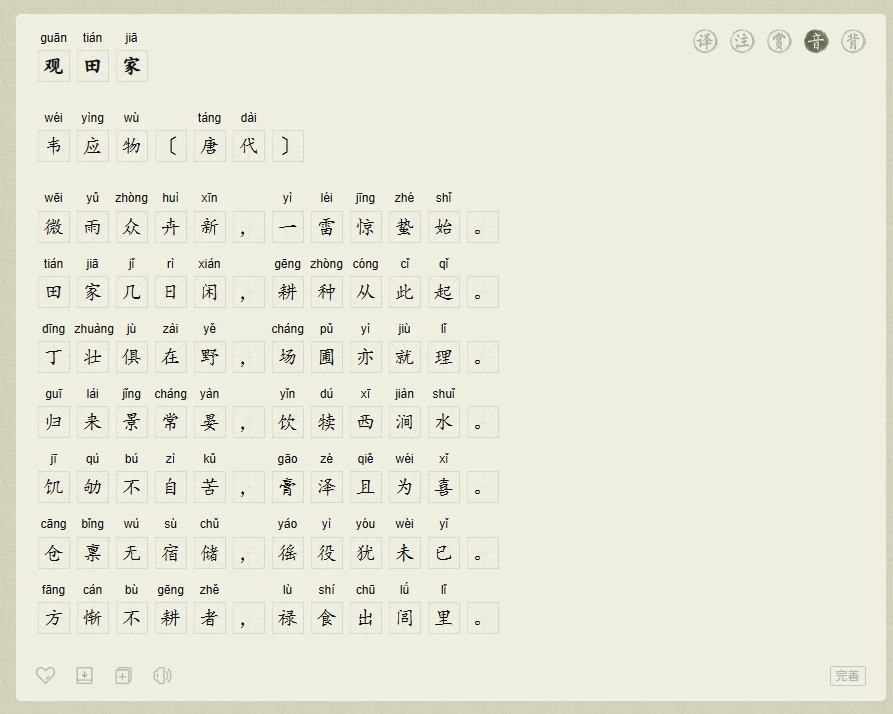The height and width of the screenshot is (714, 893).
Task: Favorite the poem with the heart icon
Action: 45,676
